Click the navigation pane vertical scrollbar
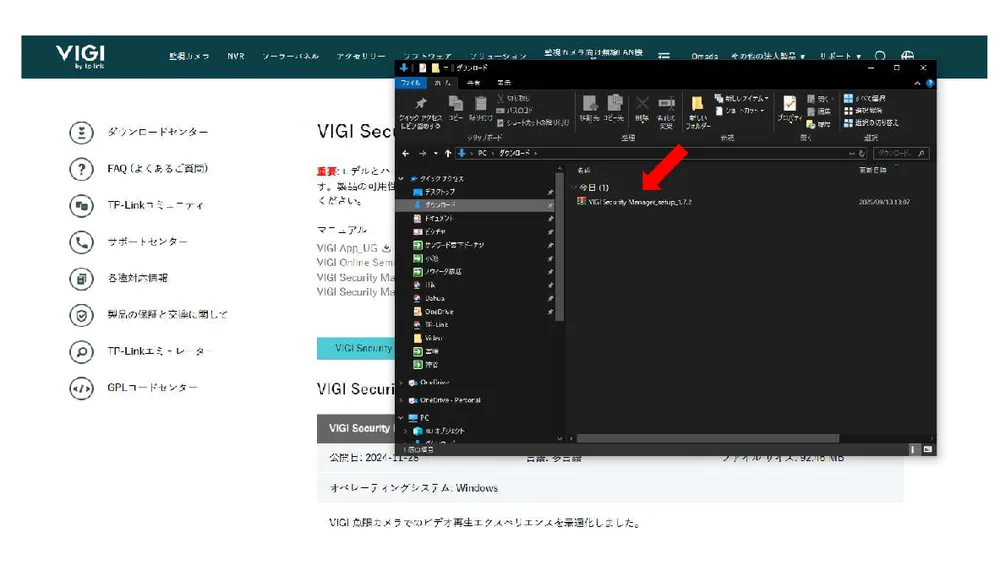The height and width of the screenshot is (576, 1000). [559, 247]
